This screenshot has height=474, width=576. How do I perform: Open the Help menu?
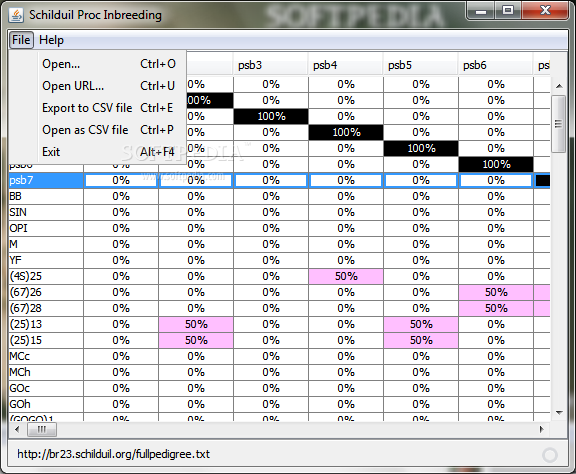51,40
